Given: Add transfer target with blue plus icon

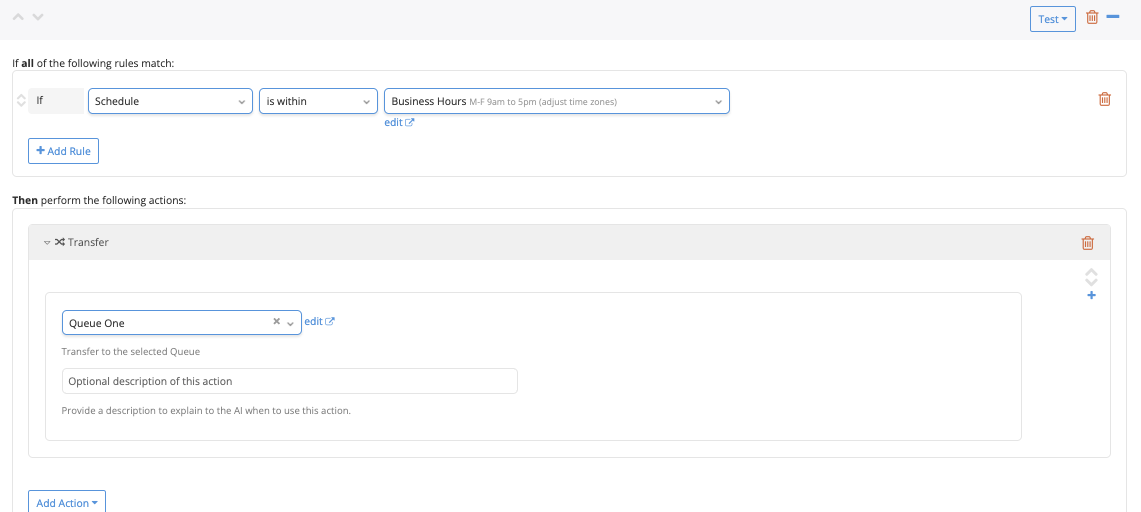Looking at the screenshot, I should pyautogui.click(x=1091, y=295).
